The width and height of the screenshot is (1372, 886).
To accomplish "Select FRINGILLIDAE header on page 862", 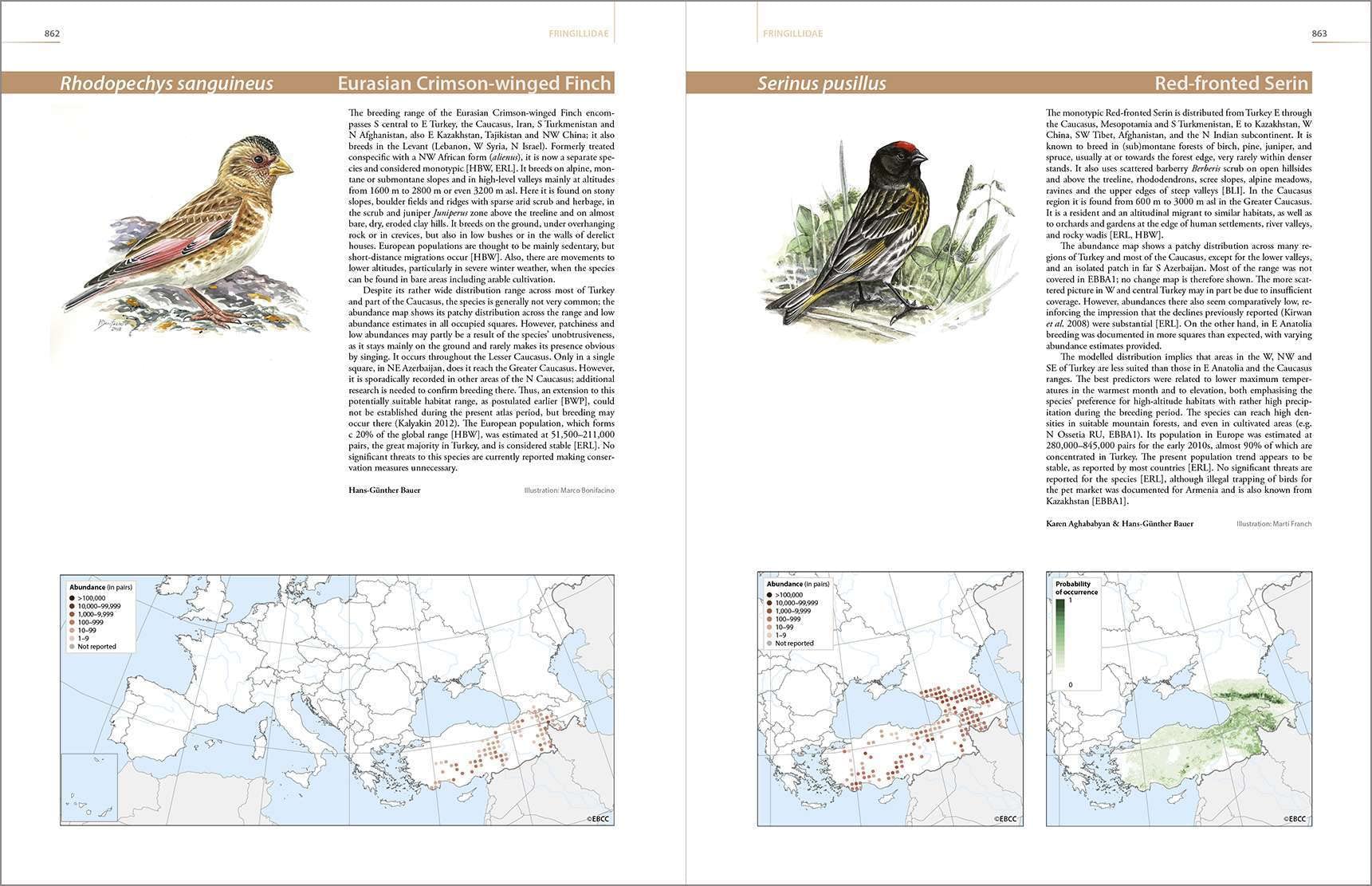I will click(579, 33).
